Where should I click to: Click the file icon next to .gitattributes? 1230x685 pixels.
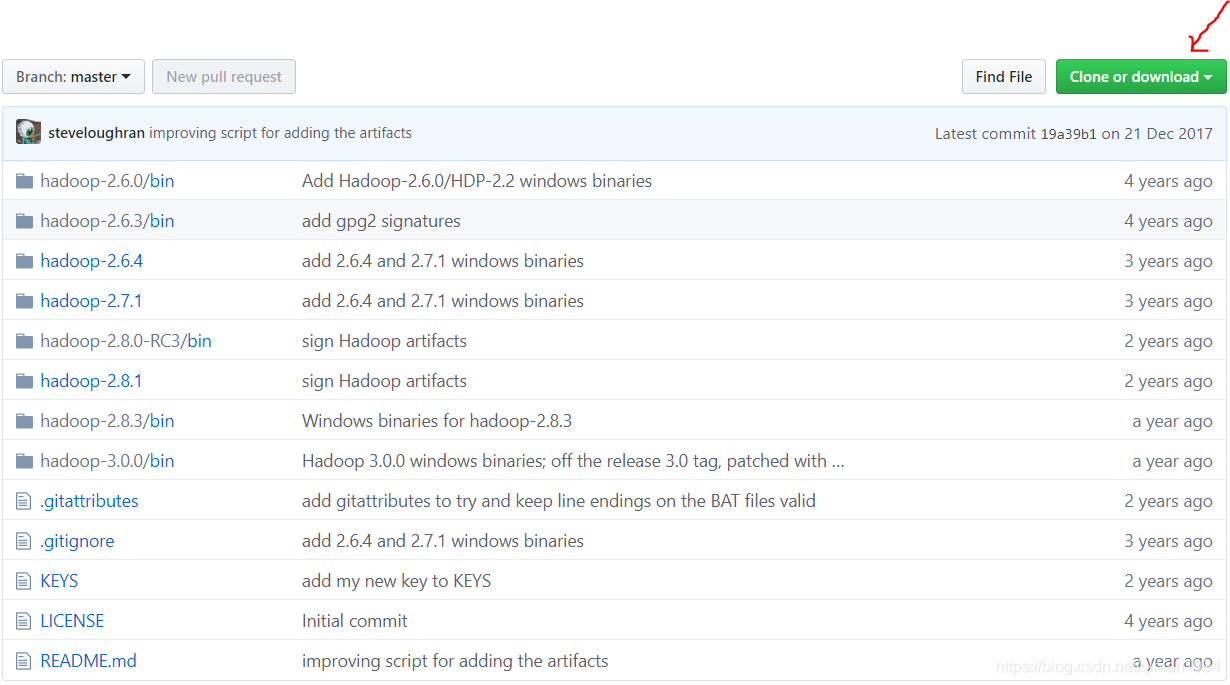coord(24,501)
